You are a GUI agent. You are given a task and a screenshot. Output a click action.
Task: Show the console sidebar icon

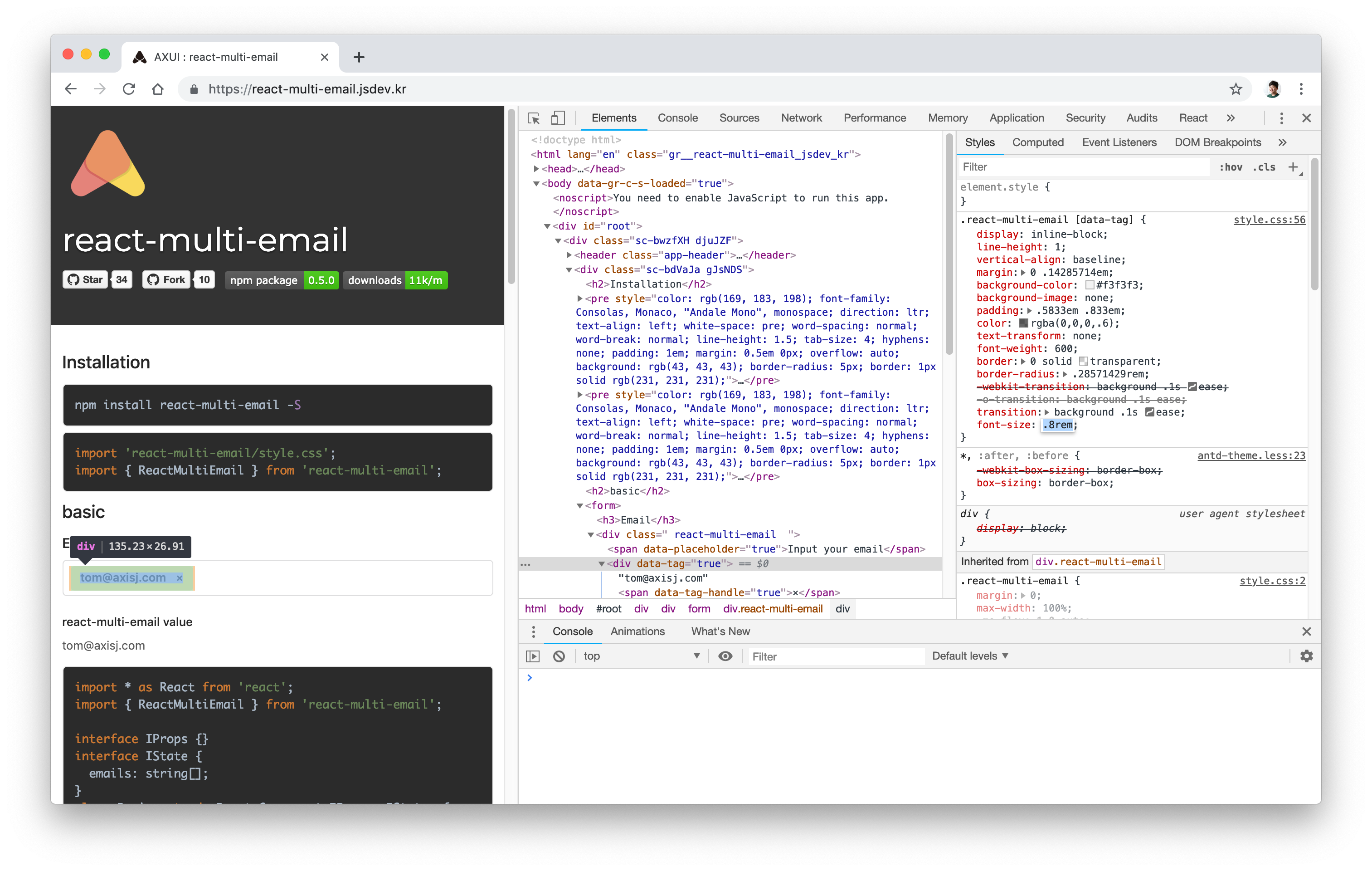coord(532,656)
